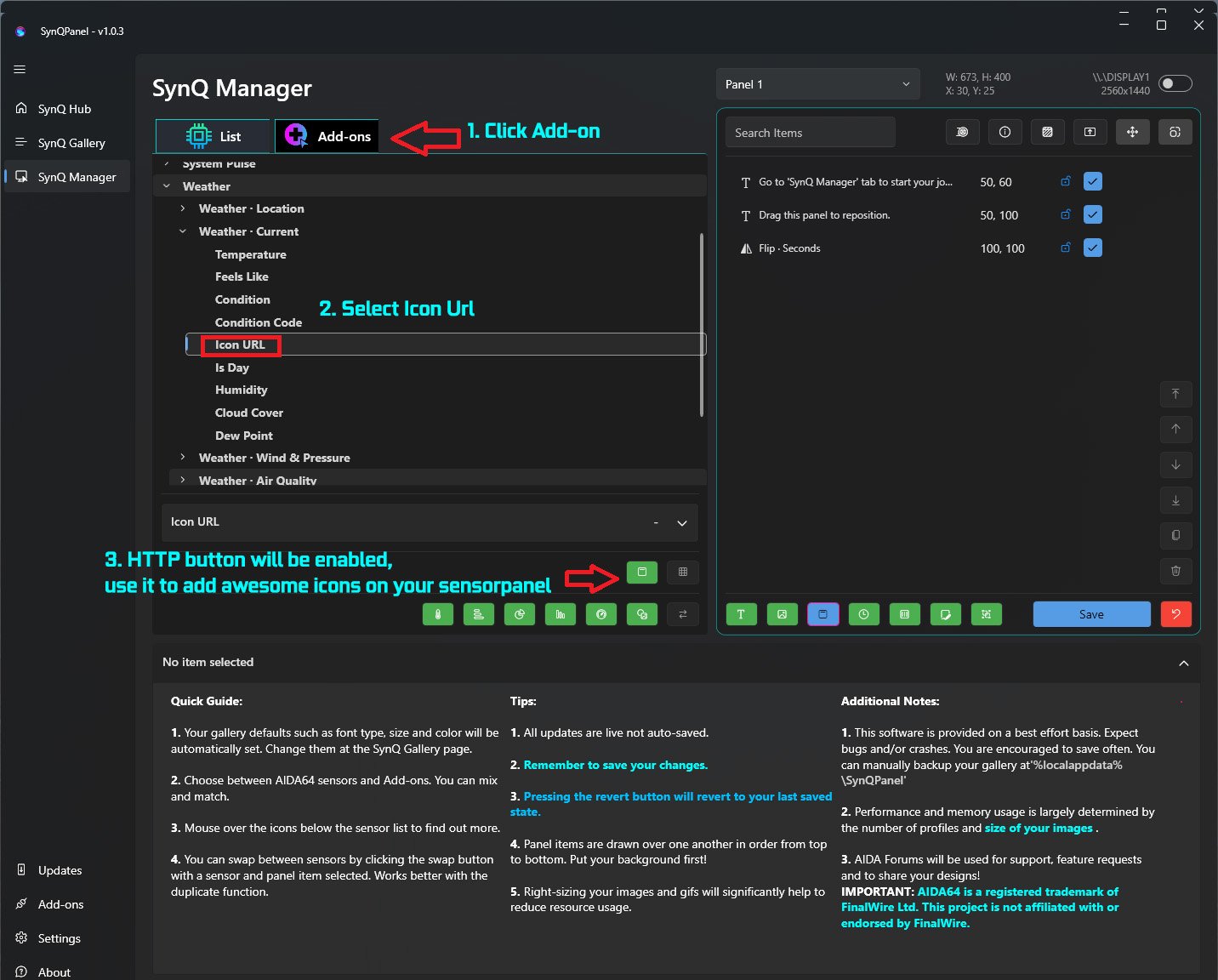Click the blue Save button

[1091, 614]
